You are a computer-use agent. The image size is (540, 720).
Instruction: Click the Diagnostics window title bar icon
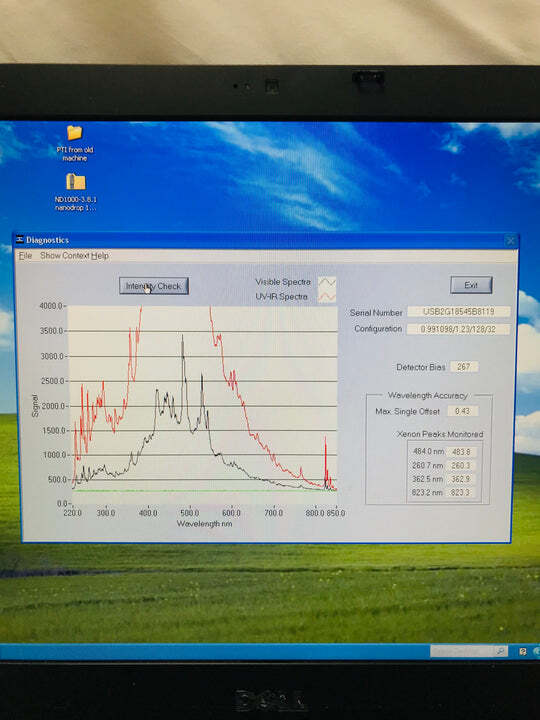pos(20,240)
